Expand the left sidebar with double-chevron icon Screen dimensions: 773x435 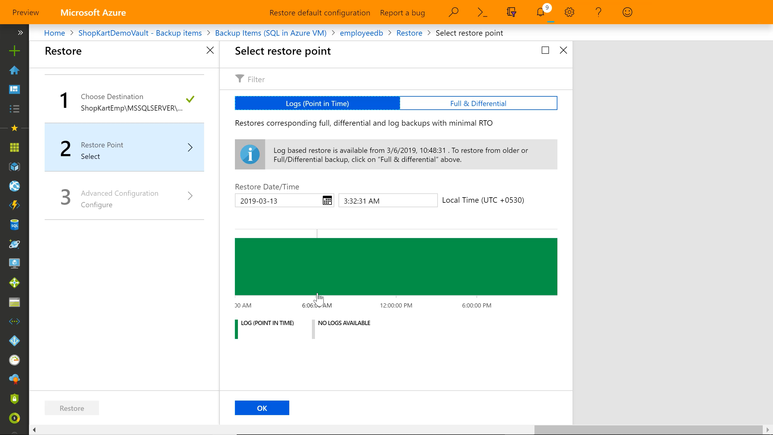point(20,33)
